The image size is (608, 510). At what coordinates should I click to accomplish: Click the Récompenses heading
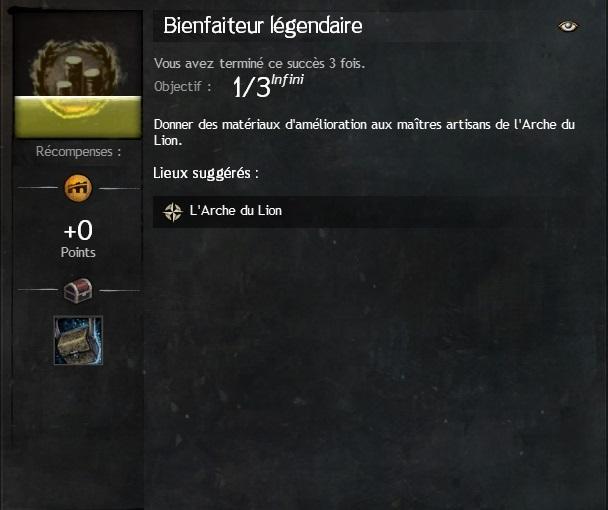point(78,152)
